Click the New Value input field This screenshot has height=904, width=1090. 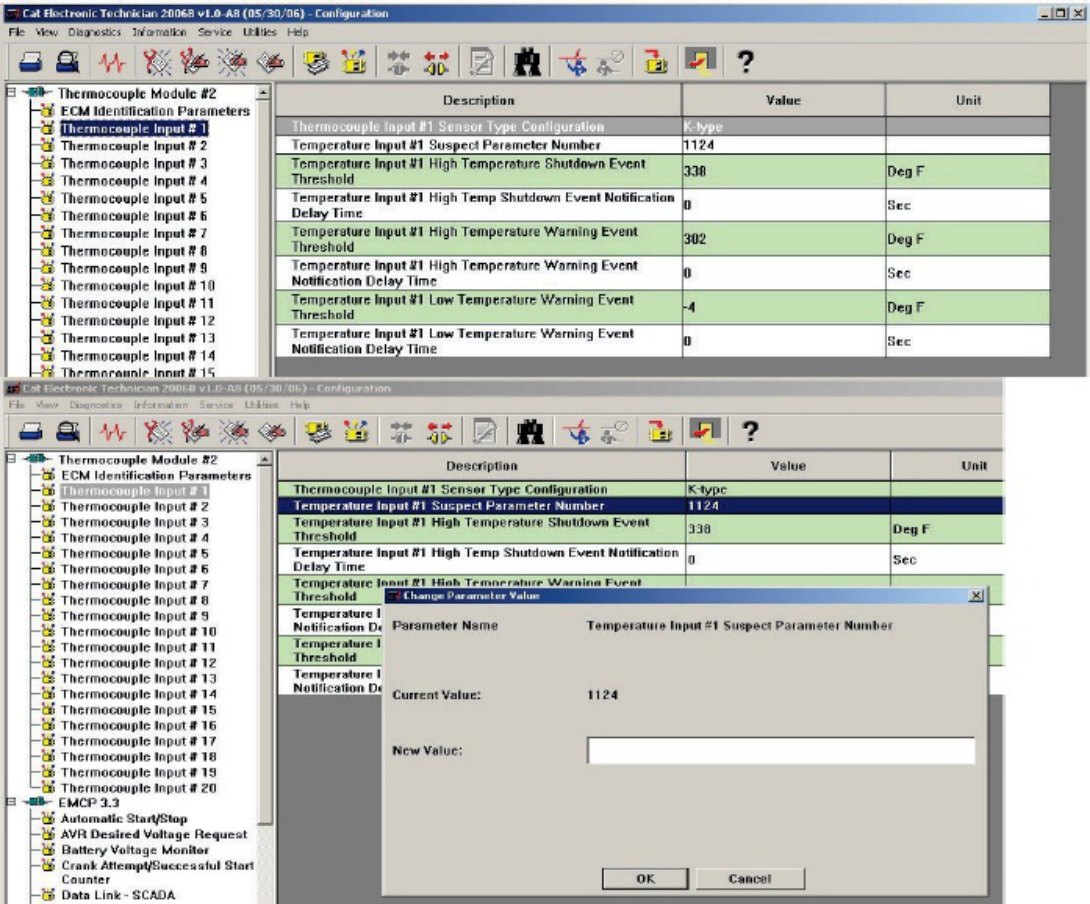(781, 750)
